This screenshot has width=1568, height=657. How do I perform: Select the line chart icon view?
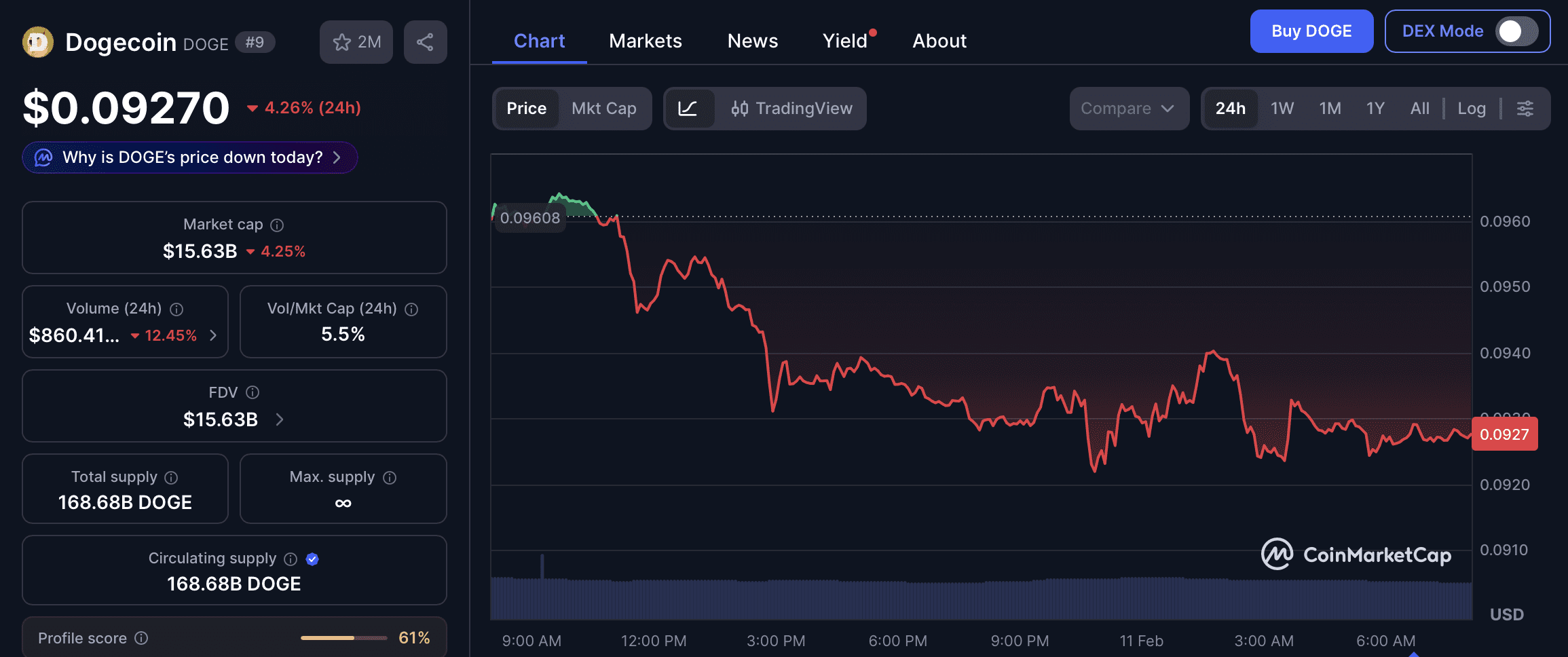click(688, 109)
